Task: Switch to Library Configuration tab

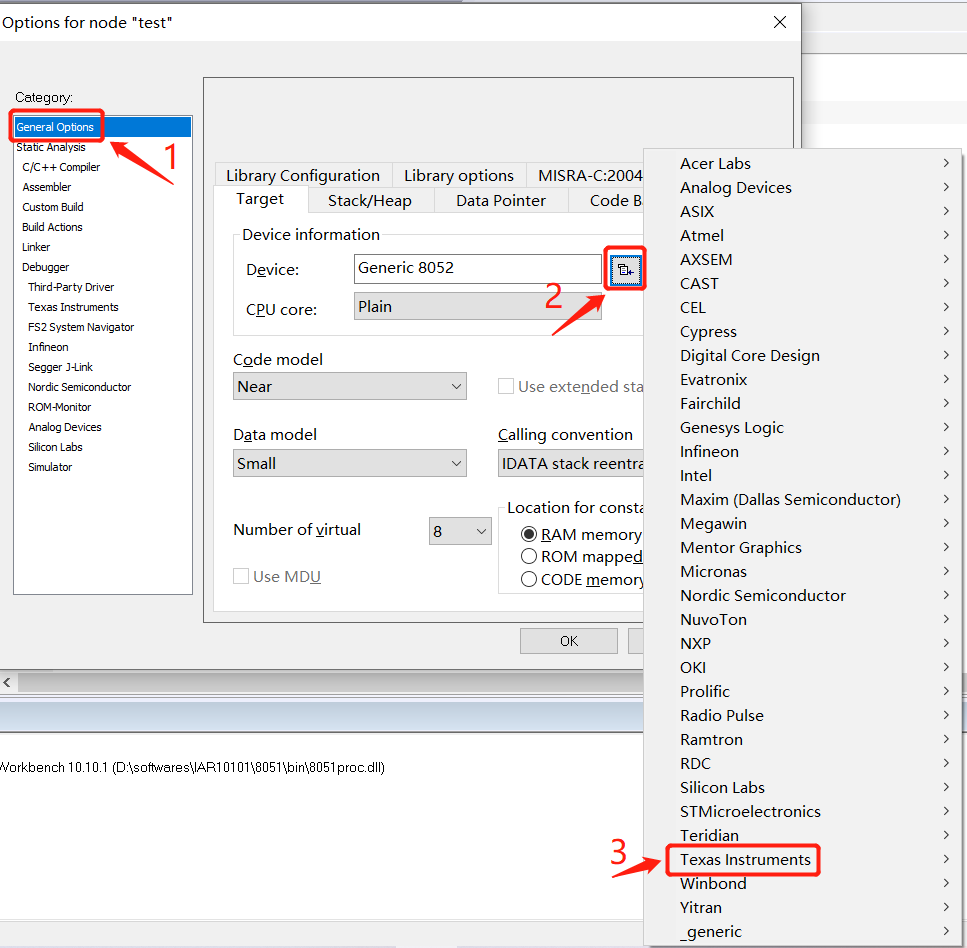Action: [303, 176]
